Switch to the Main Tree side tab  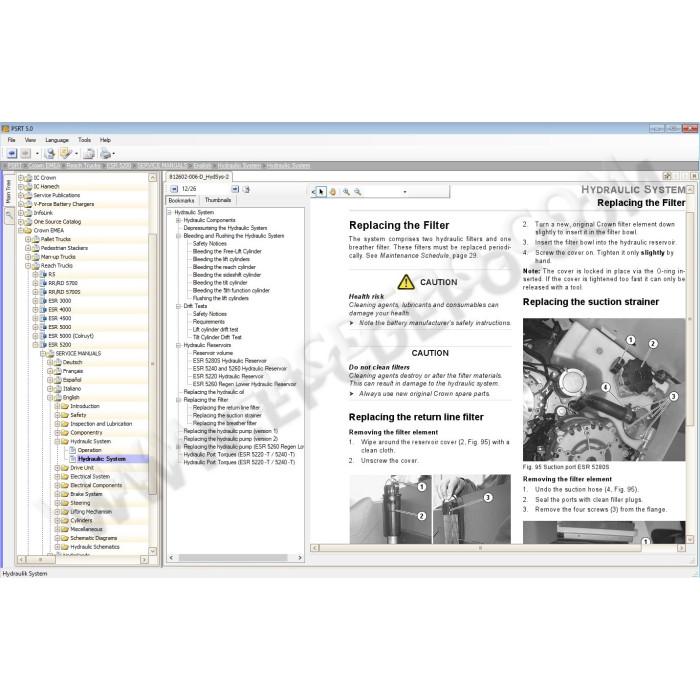pos(8,192)
